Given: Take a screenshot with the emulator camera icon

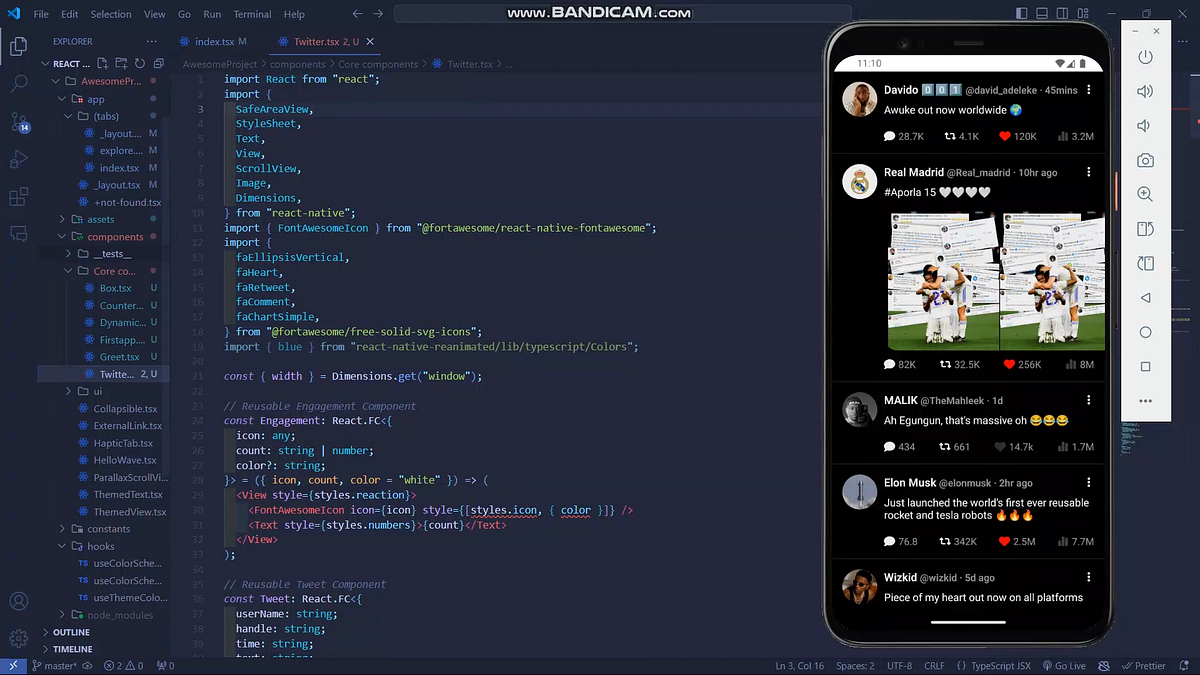Looking at the screenshot, I should coord(1144,160).
